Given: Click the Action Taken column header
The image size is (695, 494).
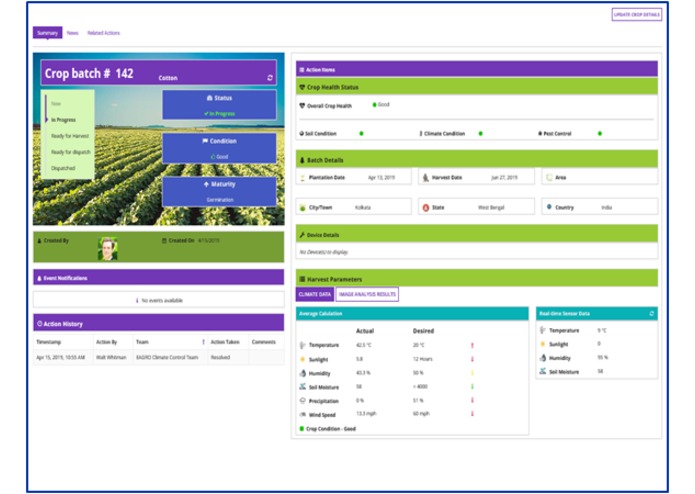Looking at the screenshot, I should (225, 342).
